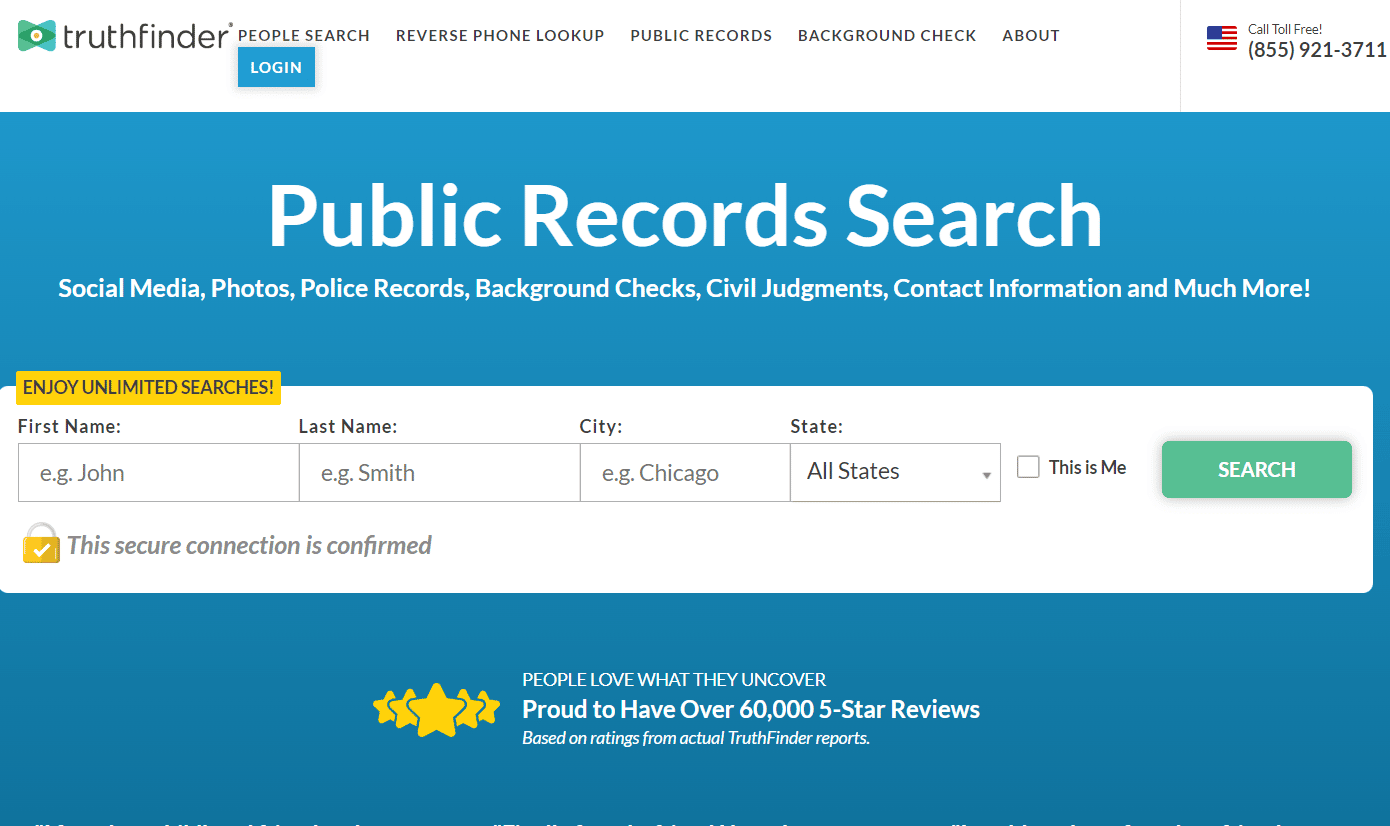Click the Enjoy Unlimited Searches badge
This screenshot has height=826, width=1390.
[148, 387]
